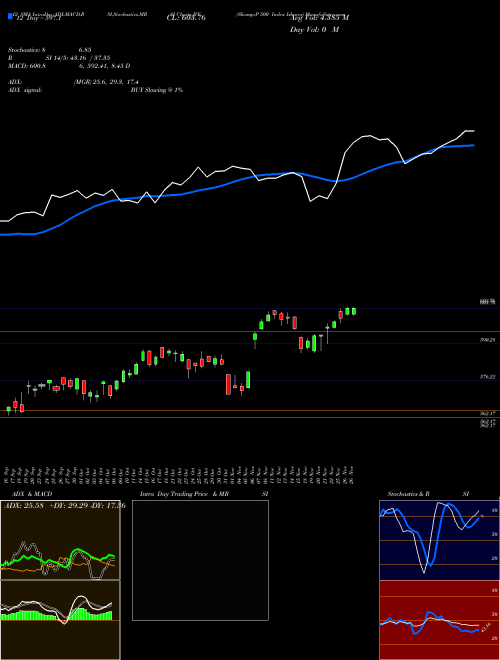
Task: Click the right end of the white price line
Action: [x=474, y=131]
